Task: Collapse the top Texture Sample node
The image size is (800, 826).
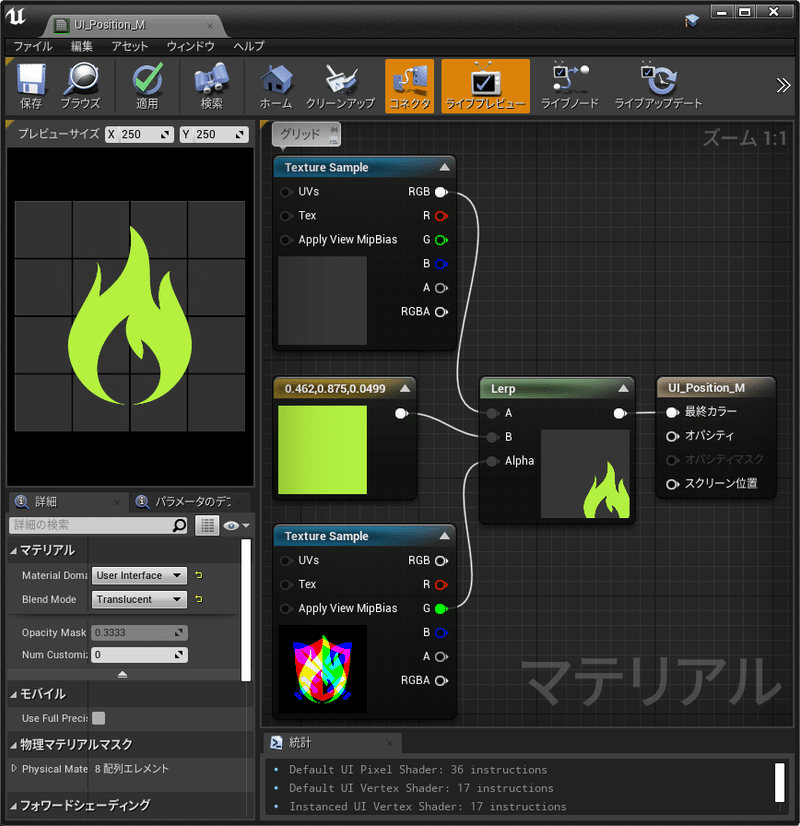Action: (x=445, y=168)
